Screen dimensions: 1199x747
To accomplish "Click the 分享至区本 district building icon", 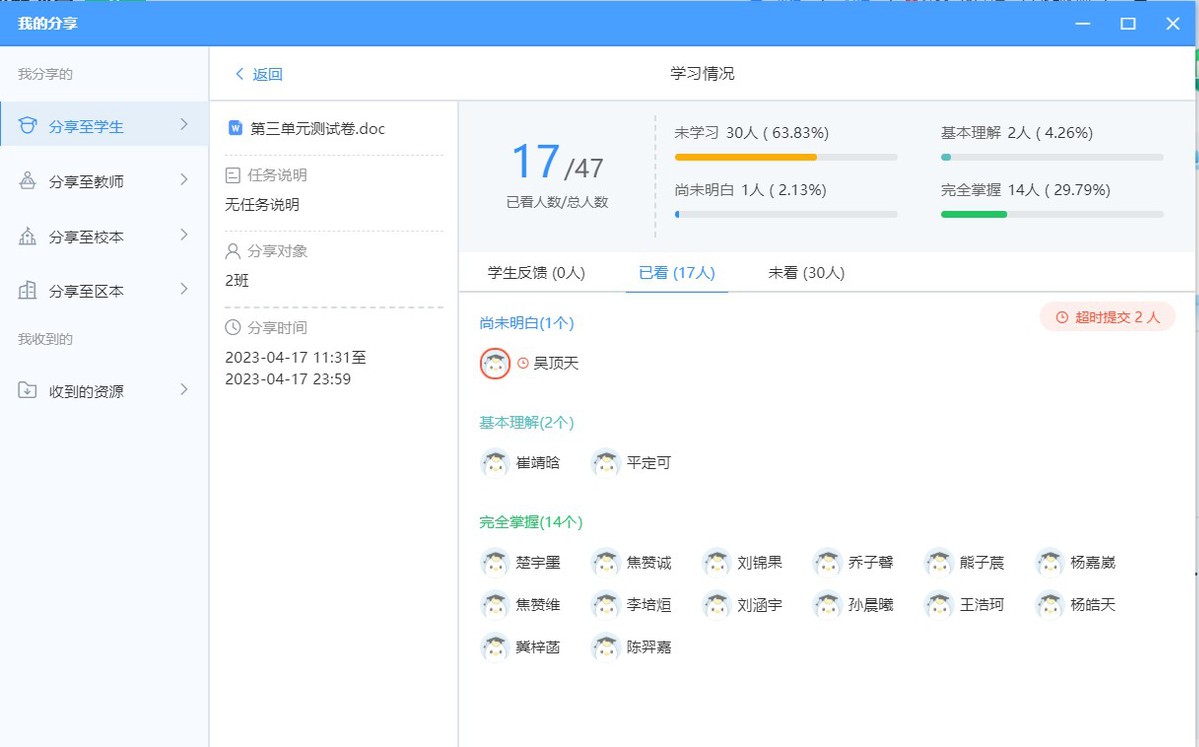I will tap(28, 291).
